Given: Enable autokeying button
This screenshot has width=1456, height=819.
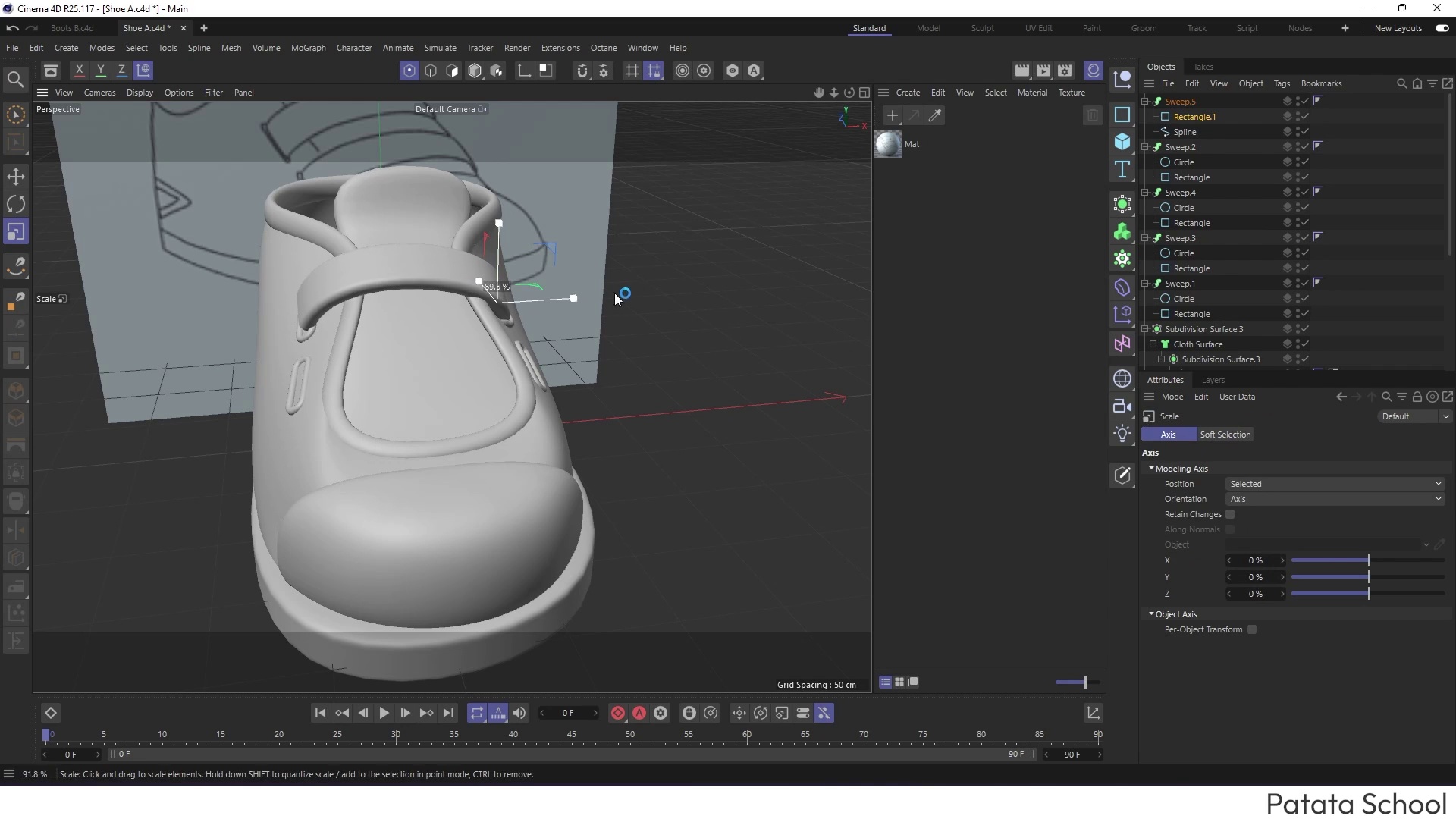Looking at the screenshot, I should 639,713.
